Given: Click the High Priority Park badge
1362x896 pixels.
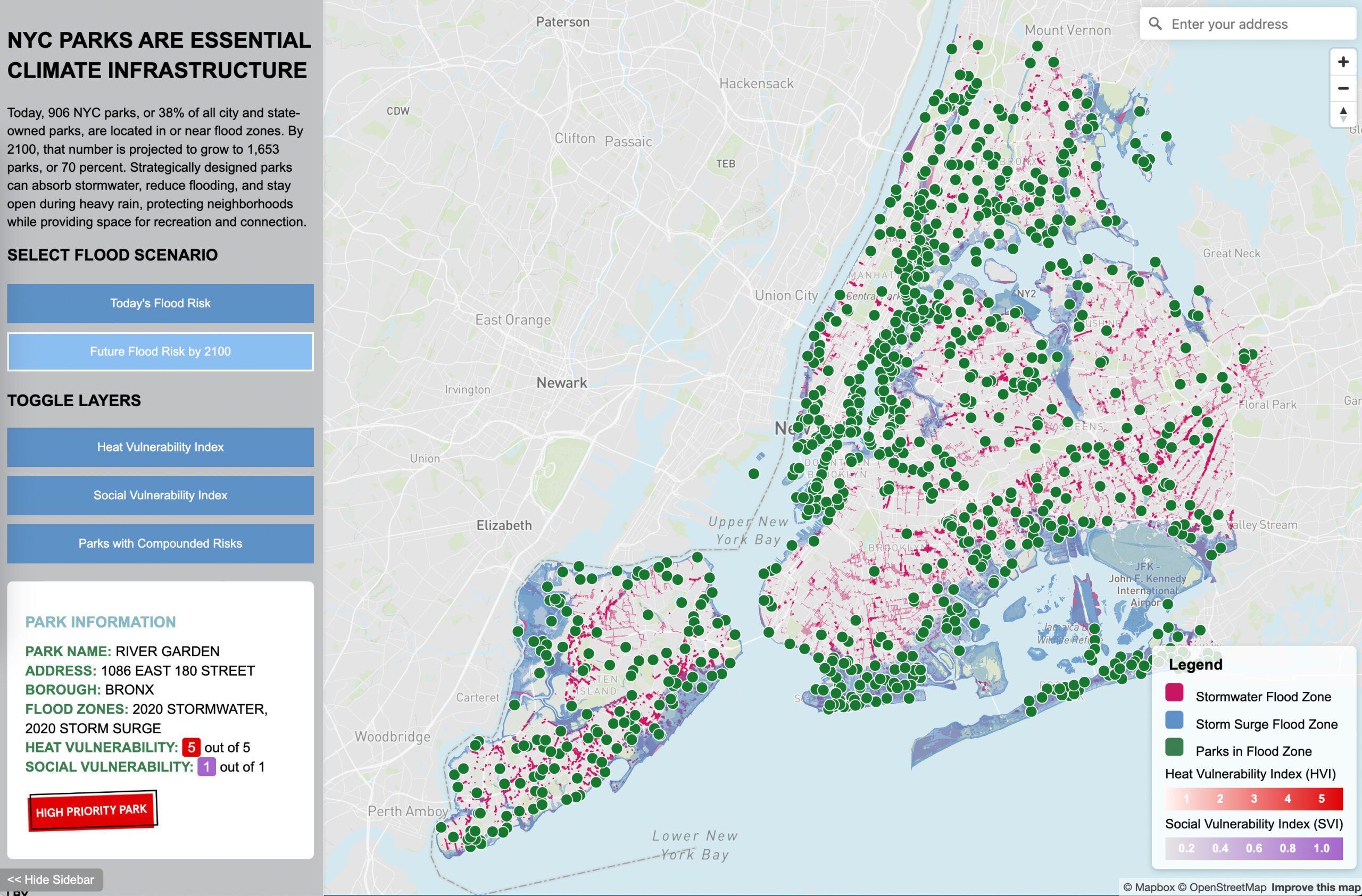Looking at the screenshot, I should click(x=92, y=810).
